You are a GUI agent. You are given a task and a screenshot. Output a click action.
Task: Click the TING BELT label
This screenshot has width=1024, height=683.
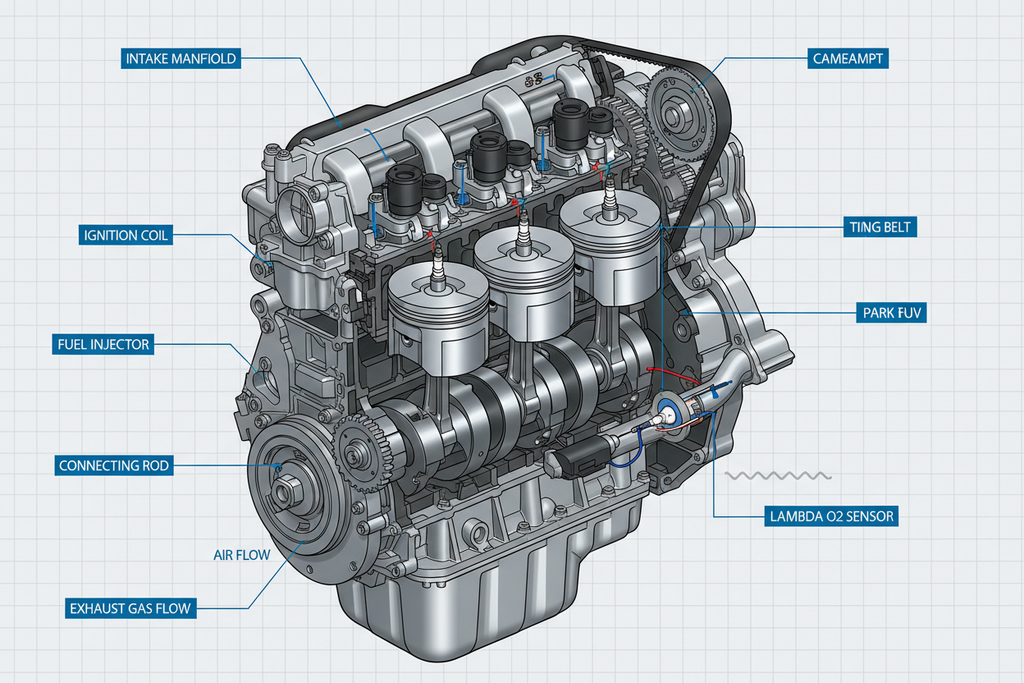880,227
